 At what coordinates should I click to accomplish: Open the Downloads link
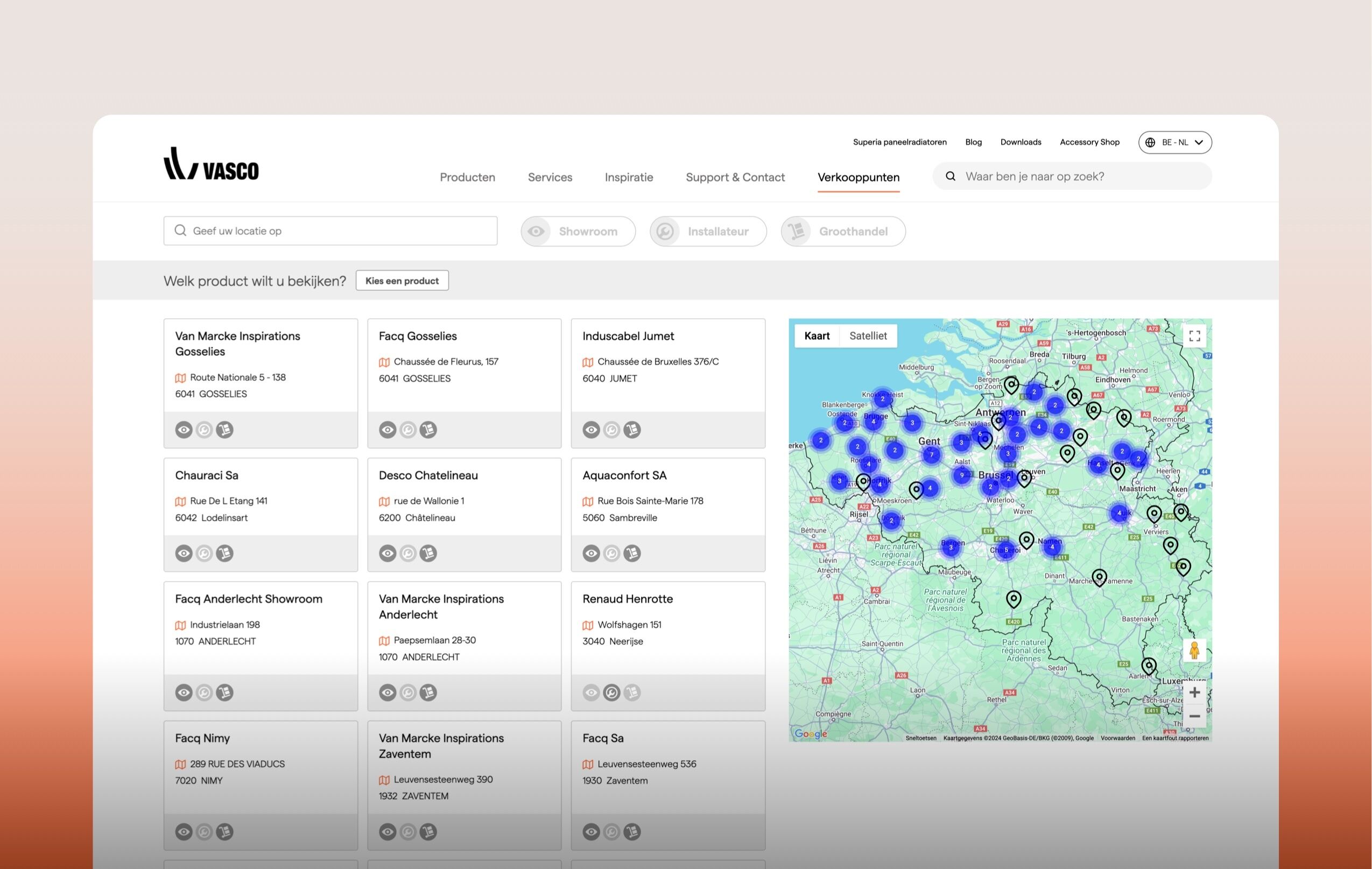[x=1021, y=142]
